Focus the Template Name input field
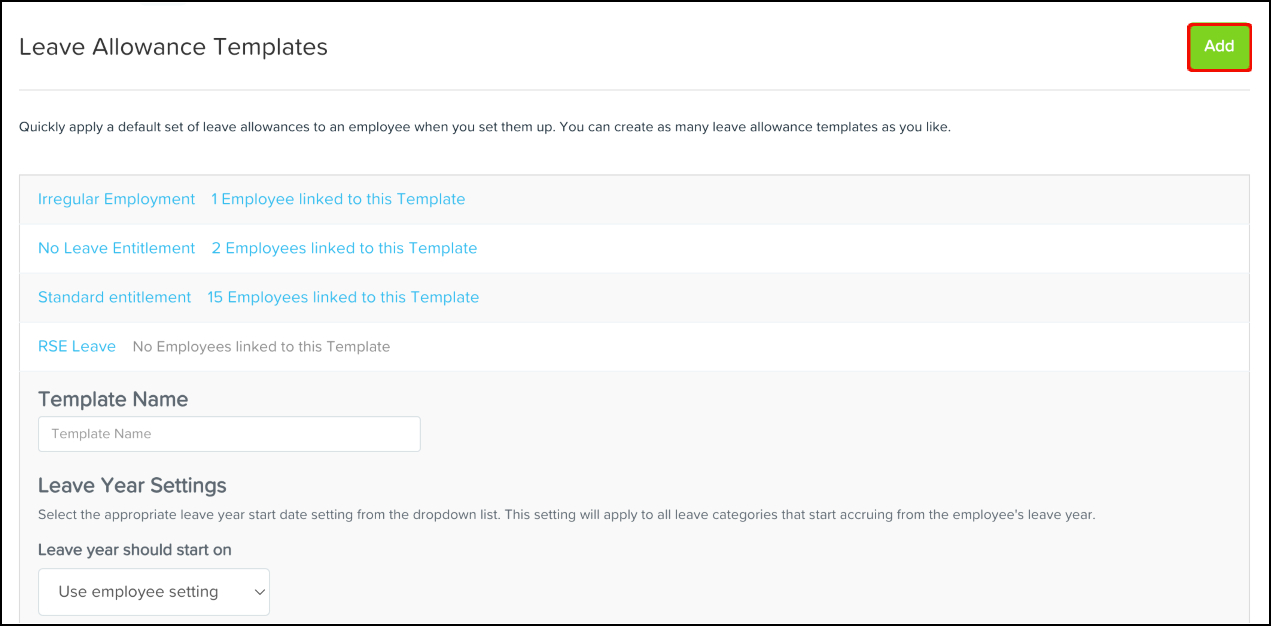Viewport: 1271px width, 626px height. click(229, 434)
